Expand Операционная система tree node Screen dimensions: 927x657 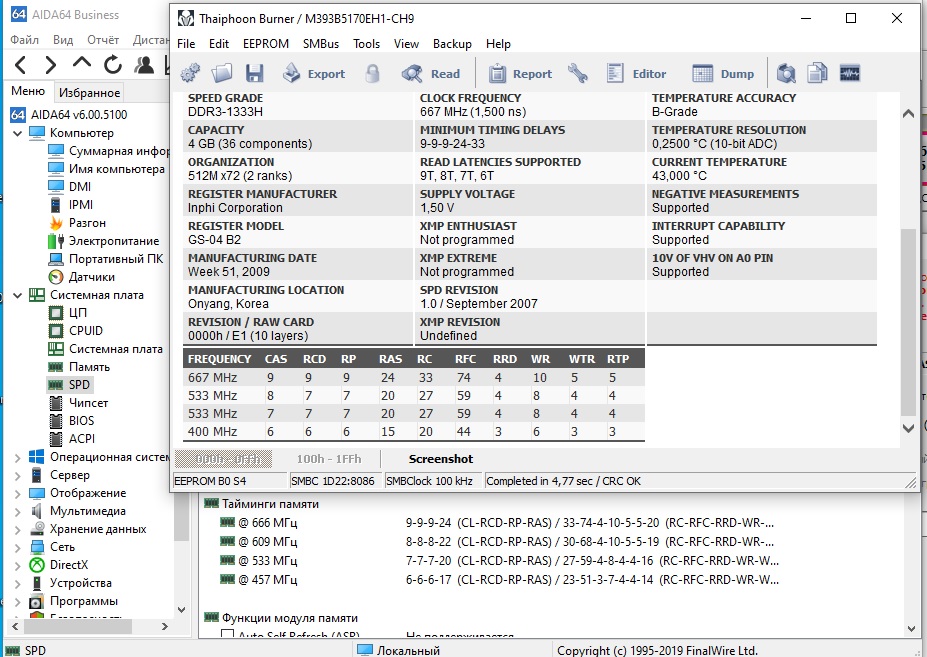point(17,457)
